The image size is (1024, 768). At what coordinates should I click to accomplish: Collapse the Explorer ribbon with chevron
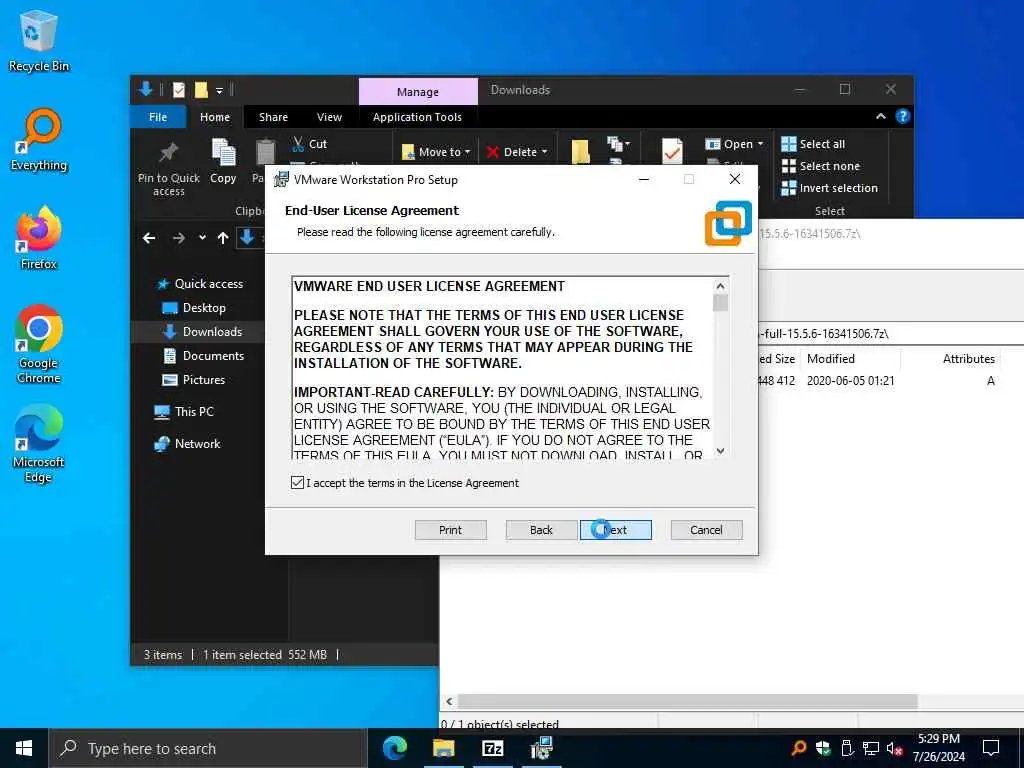(880, 116)
